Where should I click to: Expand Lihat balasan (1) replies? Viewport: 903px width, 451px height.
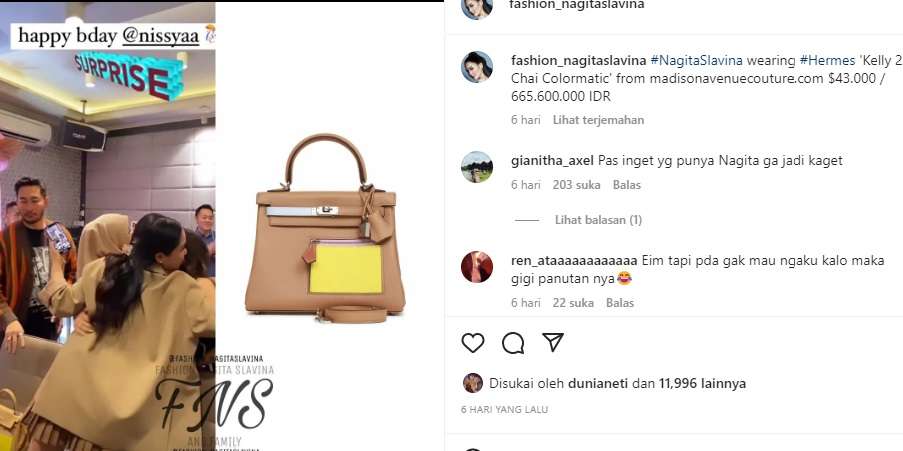pos(598,219)
